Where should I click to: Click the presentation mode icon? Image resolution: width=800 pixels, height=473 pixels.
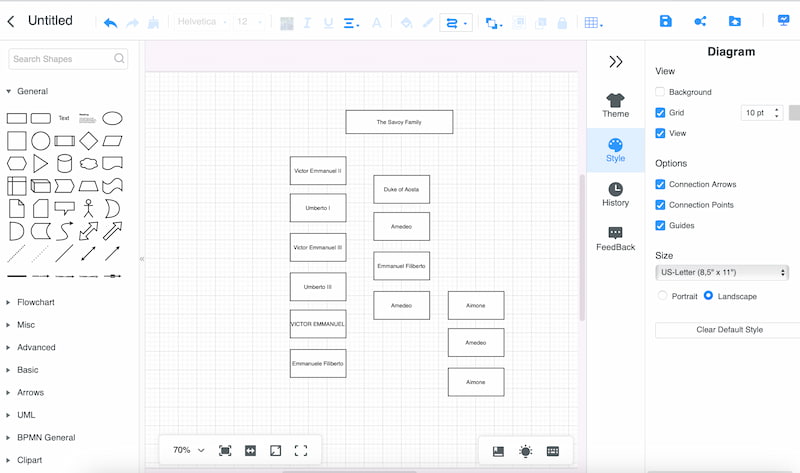coord(783,20)
